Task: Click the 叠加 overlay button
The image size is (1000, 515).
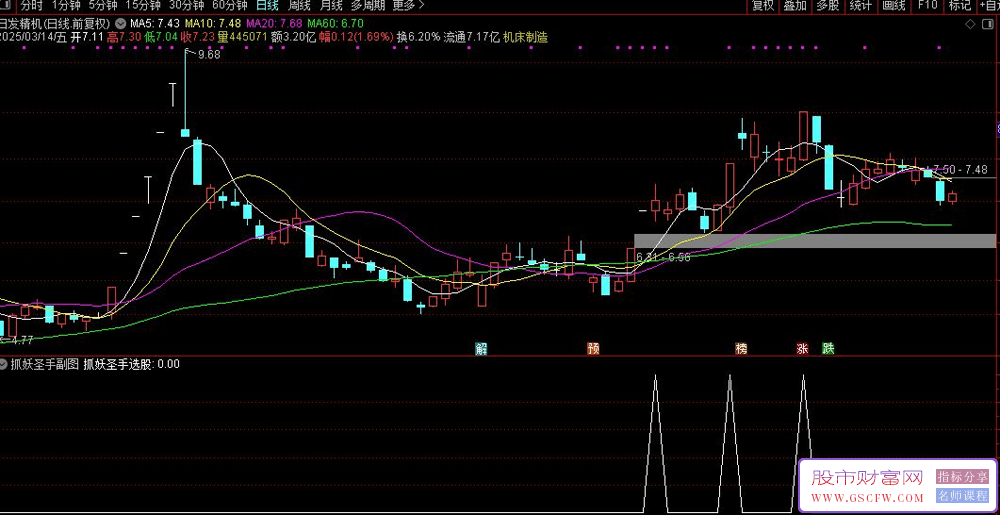Action: point(795,6)
